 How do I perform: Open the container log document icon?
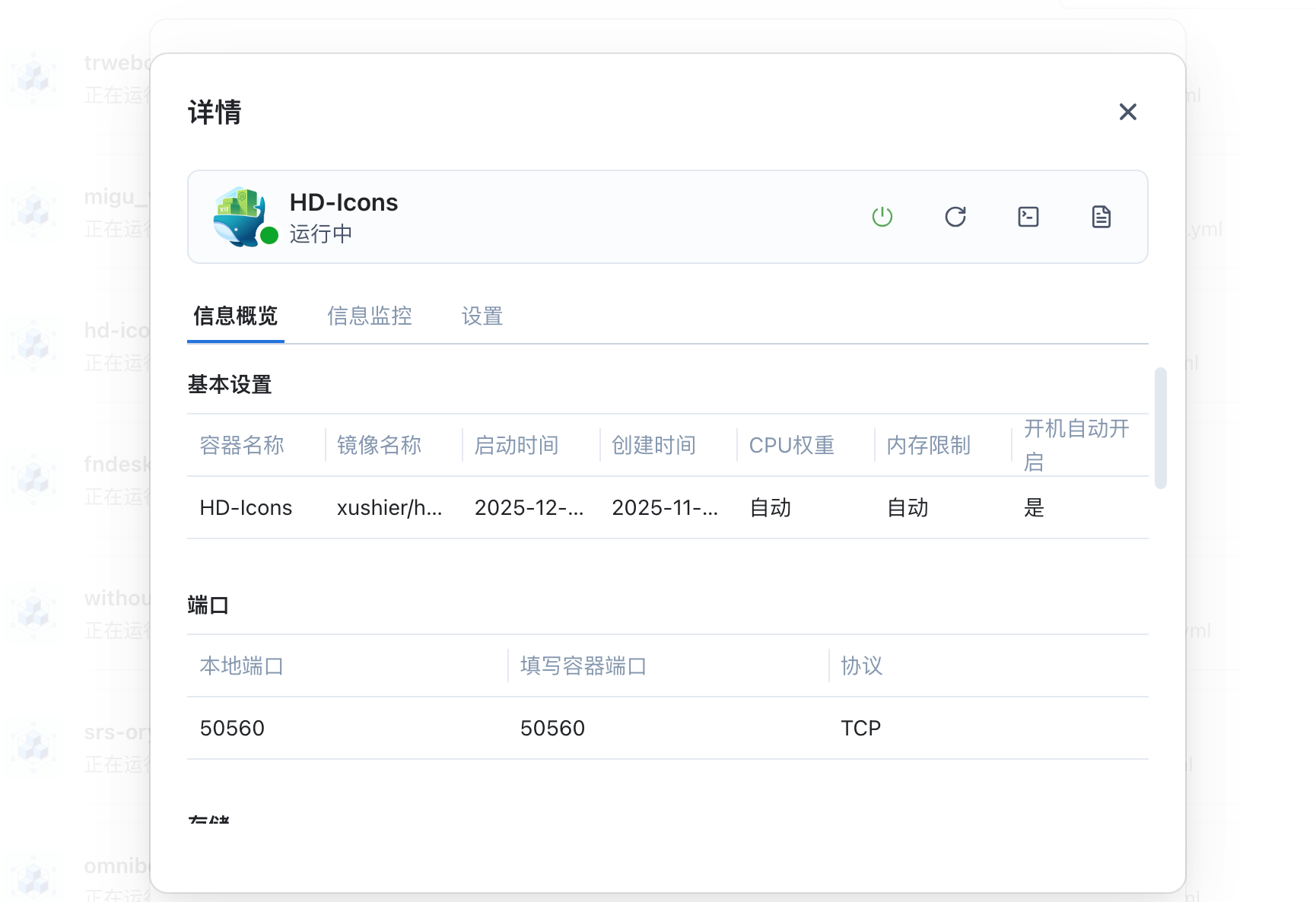coord(1101,217)
